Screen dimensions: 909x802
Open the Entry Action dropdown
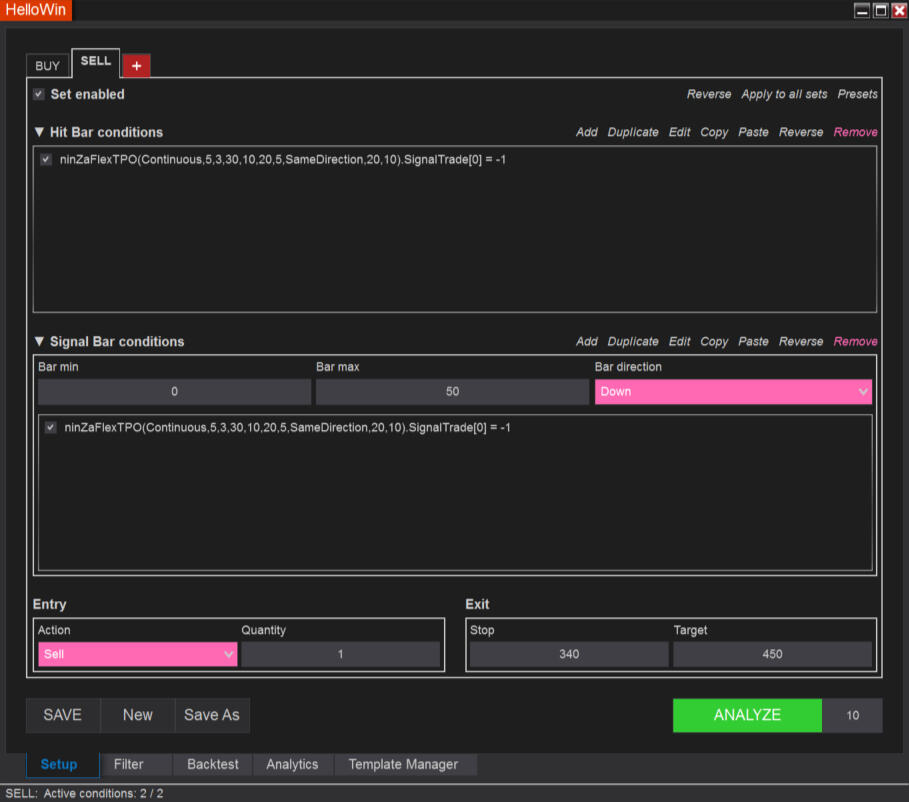(x=137, y=654)
